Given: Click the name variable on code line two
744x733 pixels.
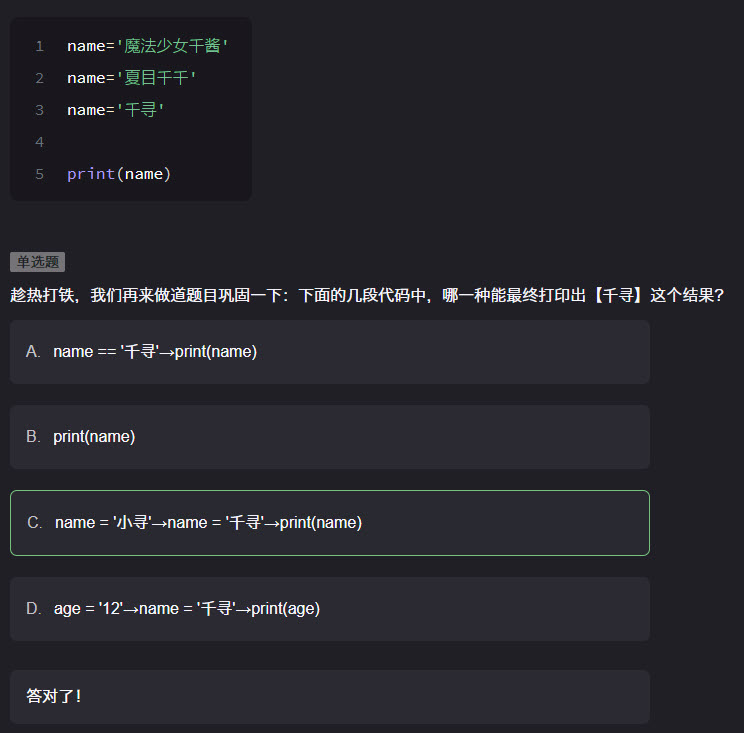Looking at the screenshot, I should 86,78.
